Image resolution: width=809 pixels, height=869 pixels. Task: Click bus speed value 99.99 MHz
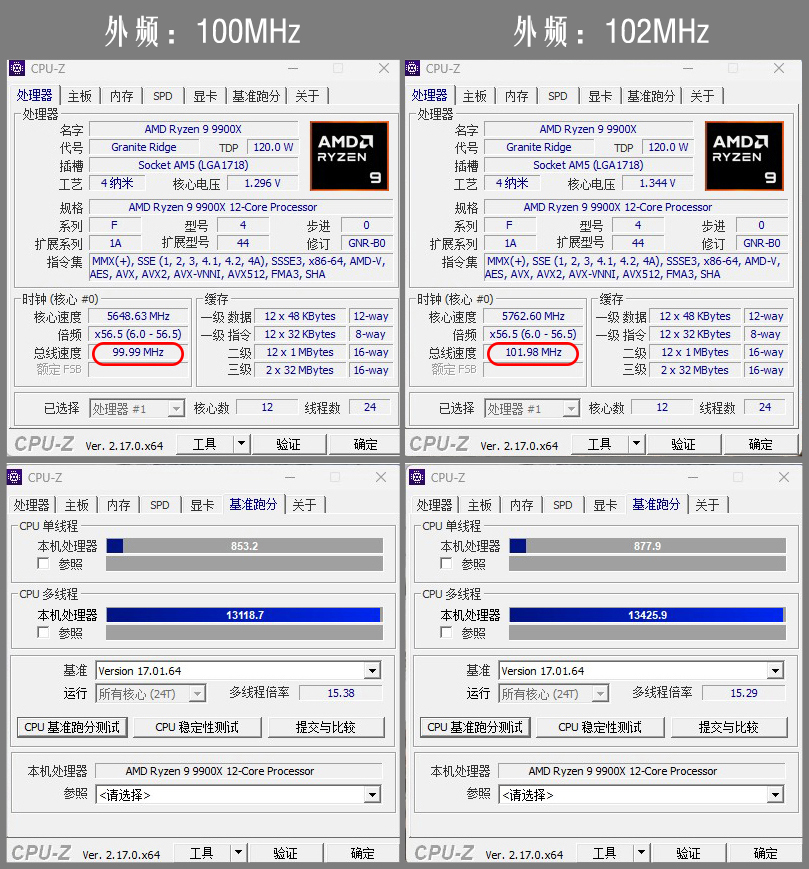pyautogui.click(x=138, y=352)
